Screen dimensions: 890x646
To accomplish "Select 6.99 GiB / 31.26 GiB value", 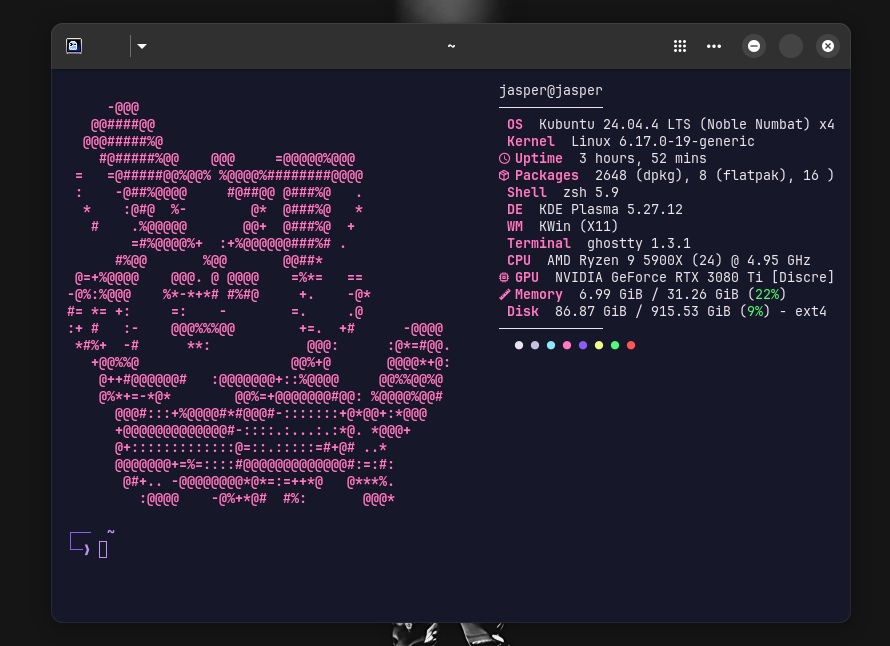I will (x=658, y=295).
